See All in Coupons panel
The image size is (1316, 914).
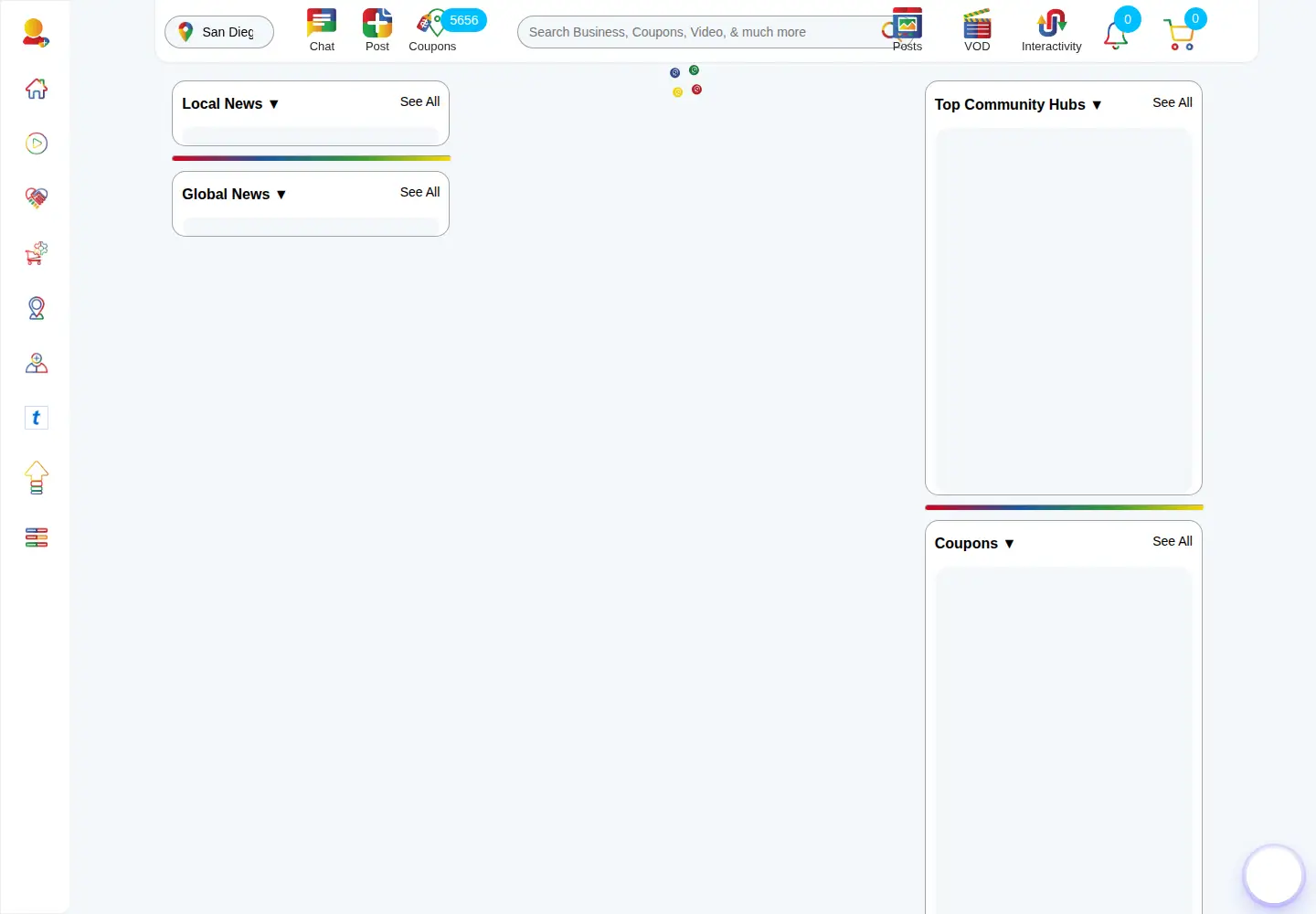coord(1173,541)
